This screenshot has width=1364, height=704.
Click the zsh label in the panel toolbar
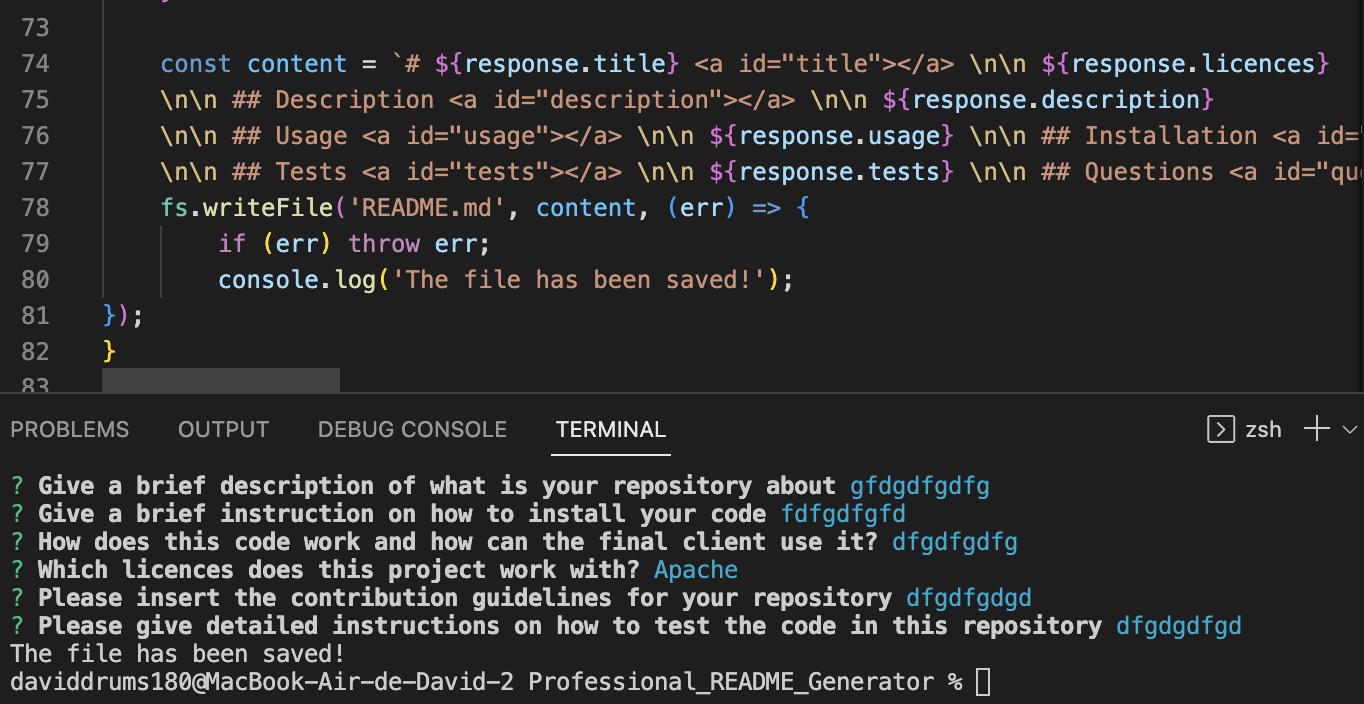tap(1263, 429)
